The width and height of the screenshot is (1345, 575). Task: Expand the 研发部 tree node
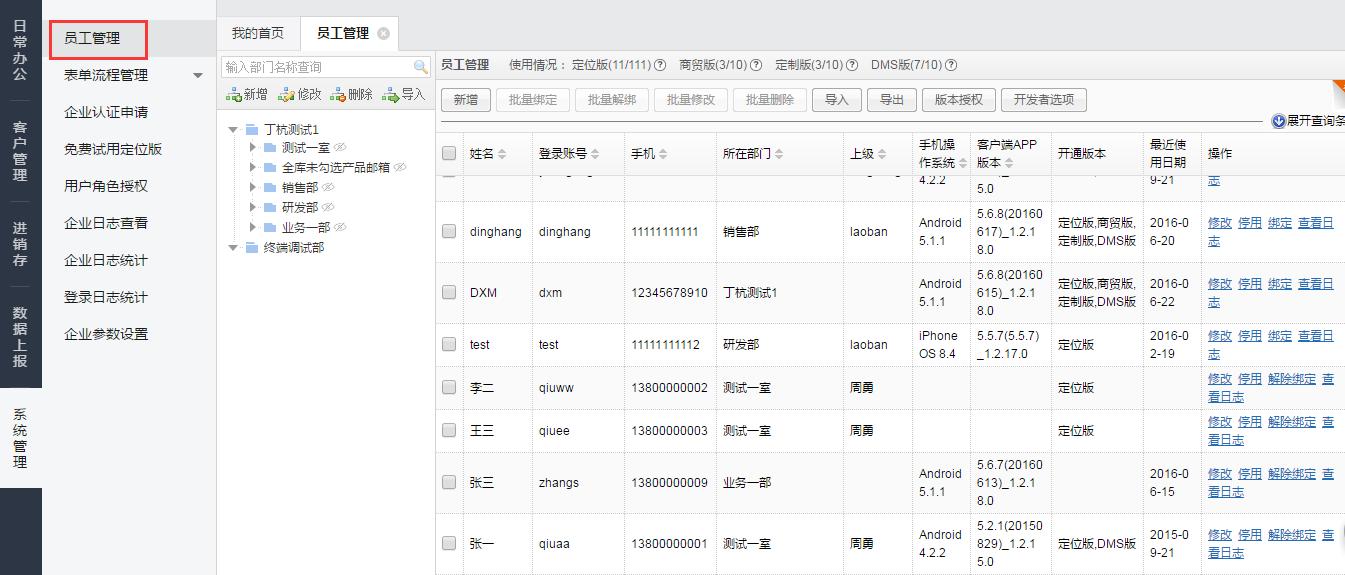pos(254,208)
